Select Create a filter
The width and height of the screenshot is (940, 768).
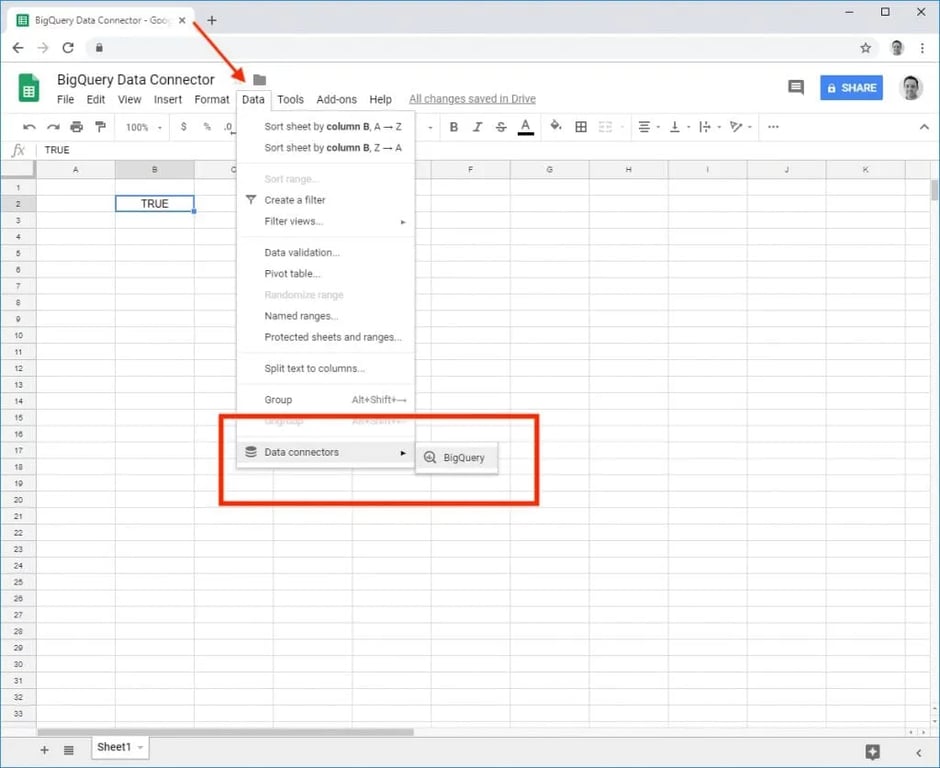(326, 200)
